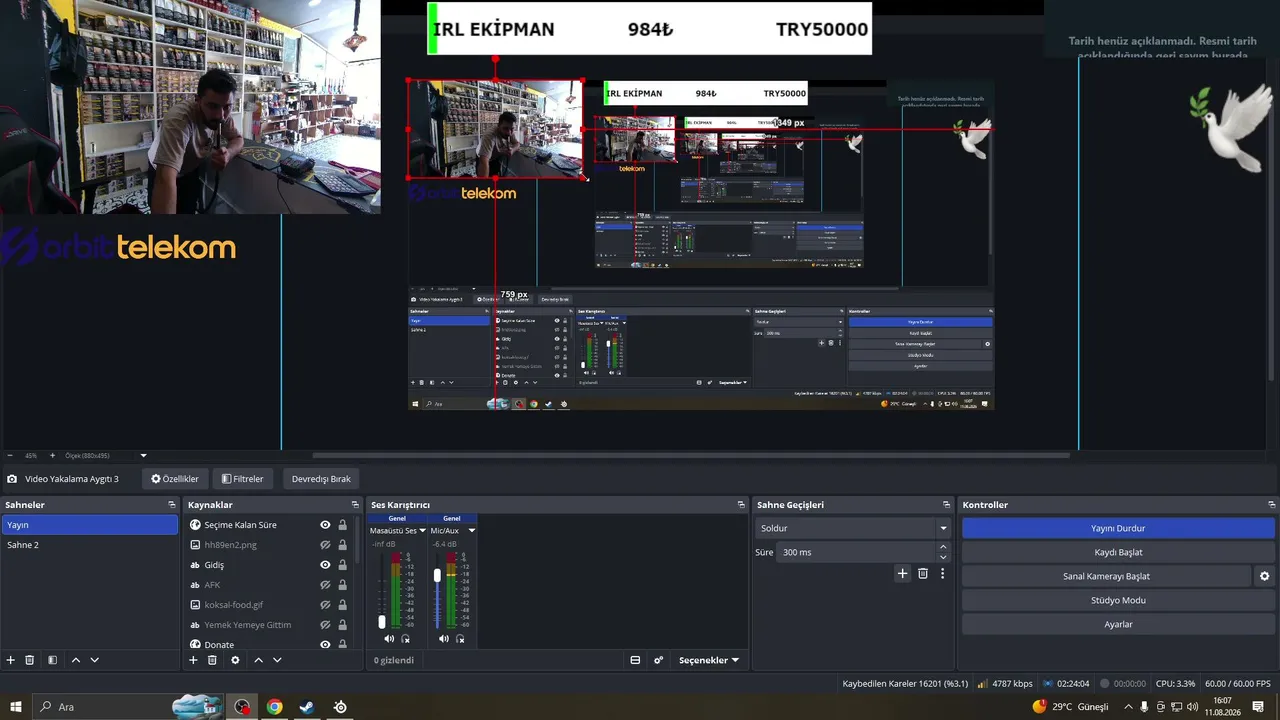Move the scene down in Sahneler toolbar
1280x720 pixels.
click(x=95, y=660)
